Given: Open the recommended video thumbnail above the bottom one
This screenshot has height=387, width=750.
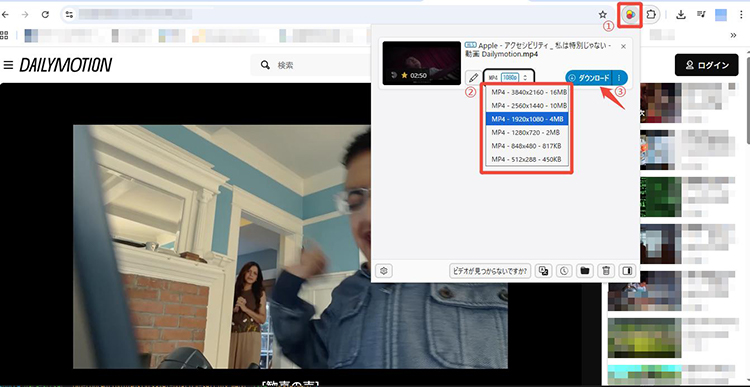Looking at the screenshot, I should click(x=644, y=338).
